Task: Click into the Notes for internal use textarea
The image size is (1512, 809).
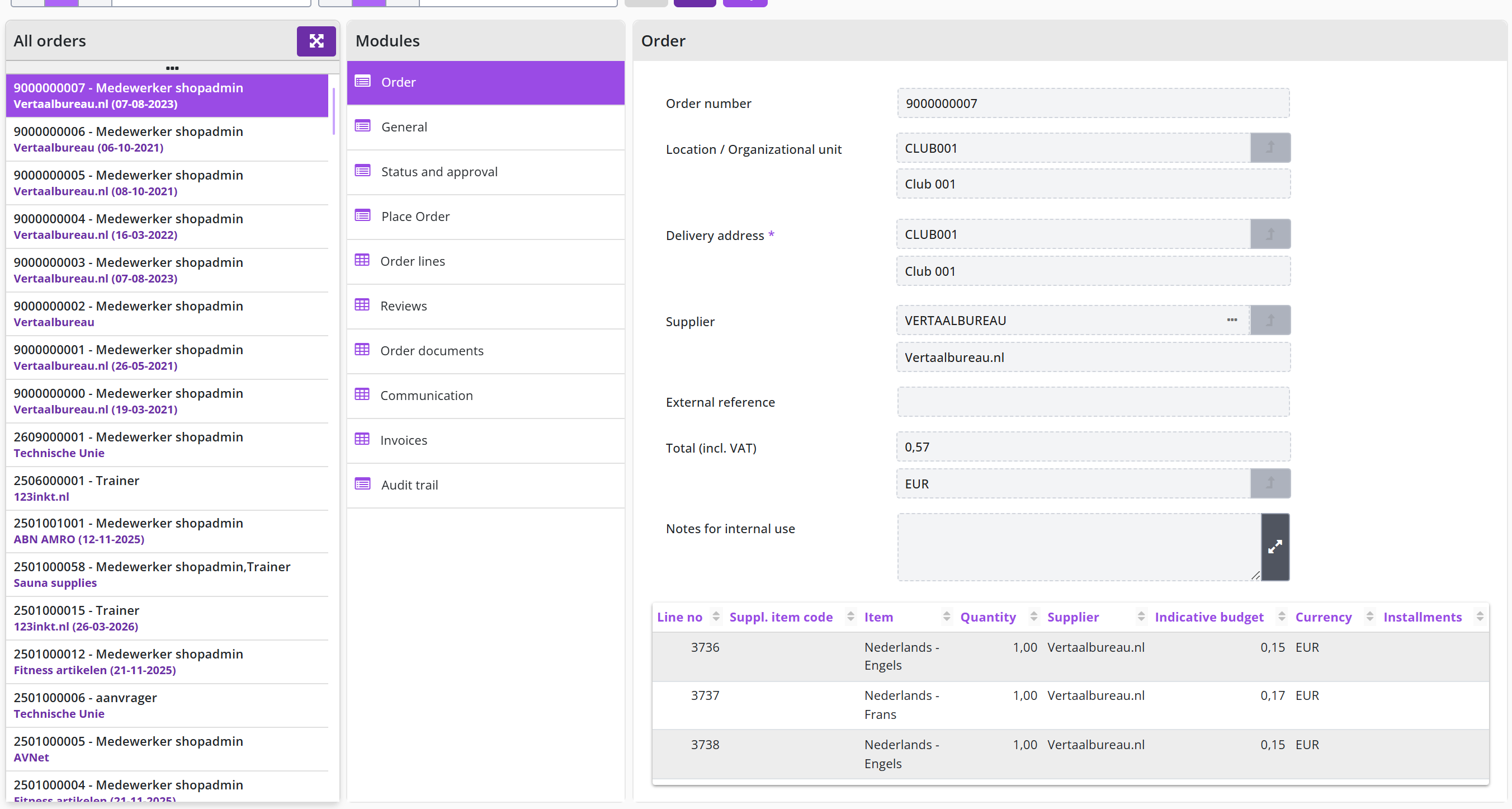Action: pos(1079,547)
